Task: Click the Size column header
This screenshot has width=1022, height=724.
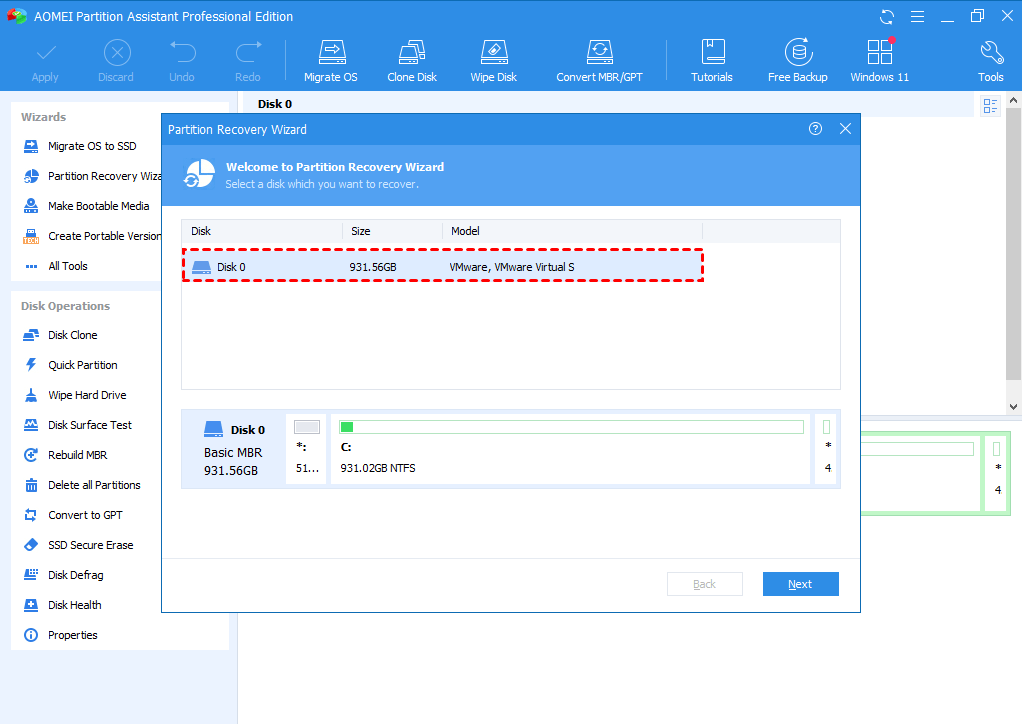Action: pyautogui.click(x=392, y=231)
